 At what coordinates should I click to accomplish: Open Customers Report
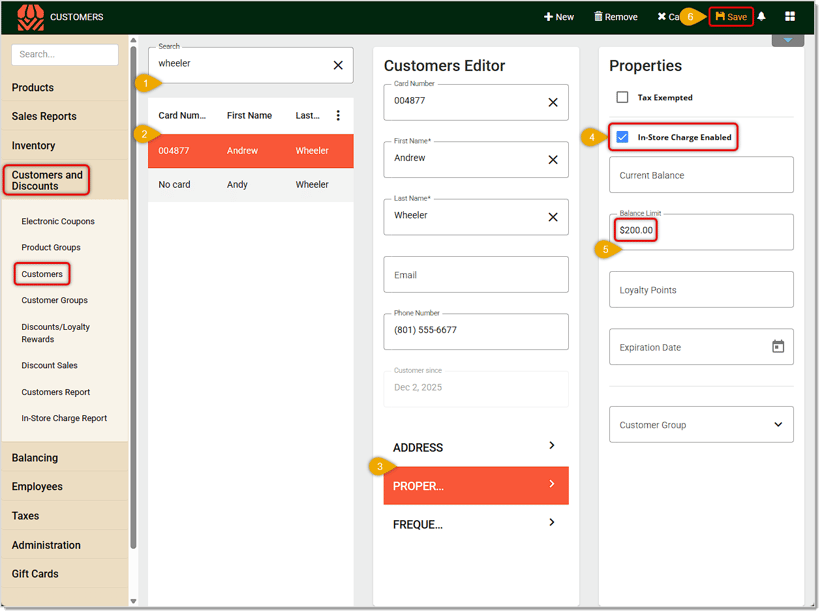[56, 393]
